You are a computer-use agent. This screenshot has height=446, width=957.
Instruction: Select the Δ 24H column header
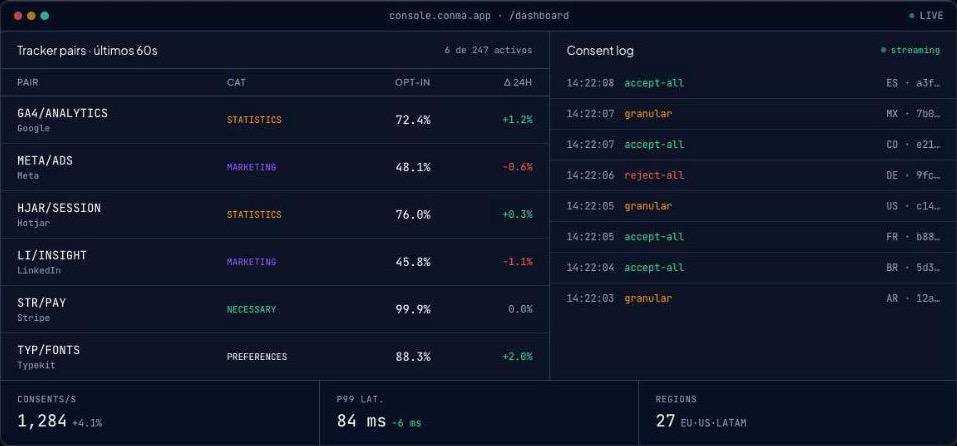tap(518, 82)
